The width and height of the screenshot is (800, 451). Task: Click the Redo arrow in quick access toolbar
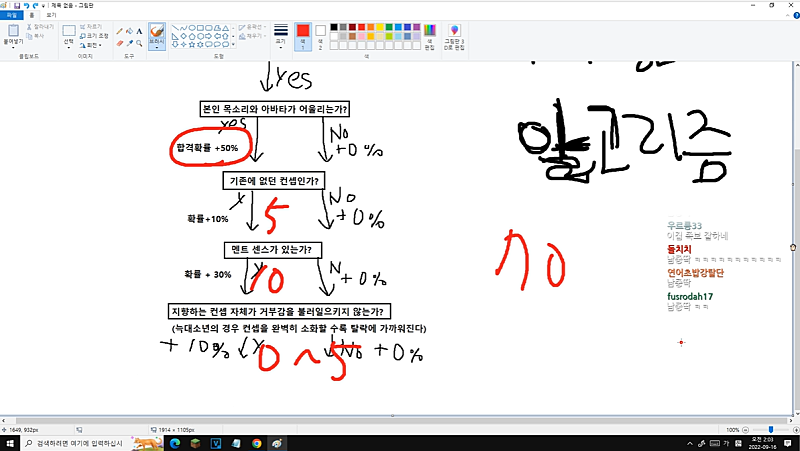tap(35, 5)
